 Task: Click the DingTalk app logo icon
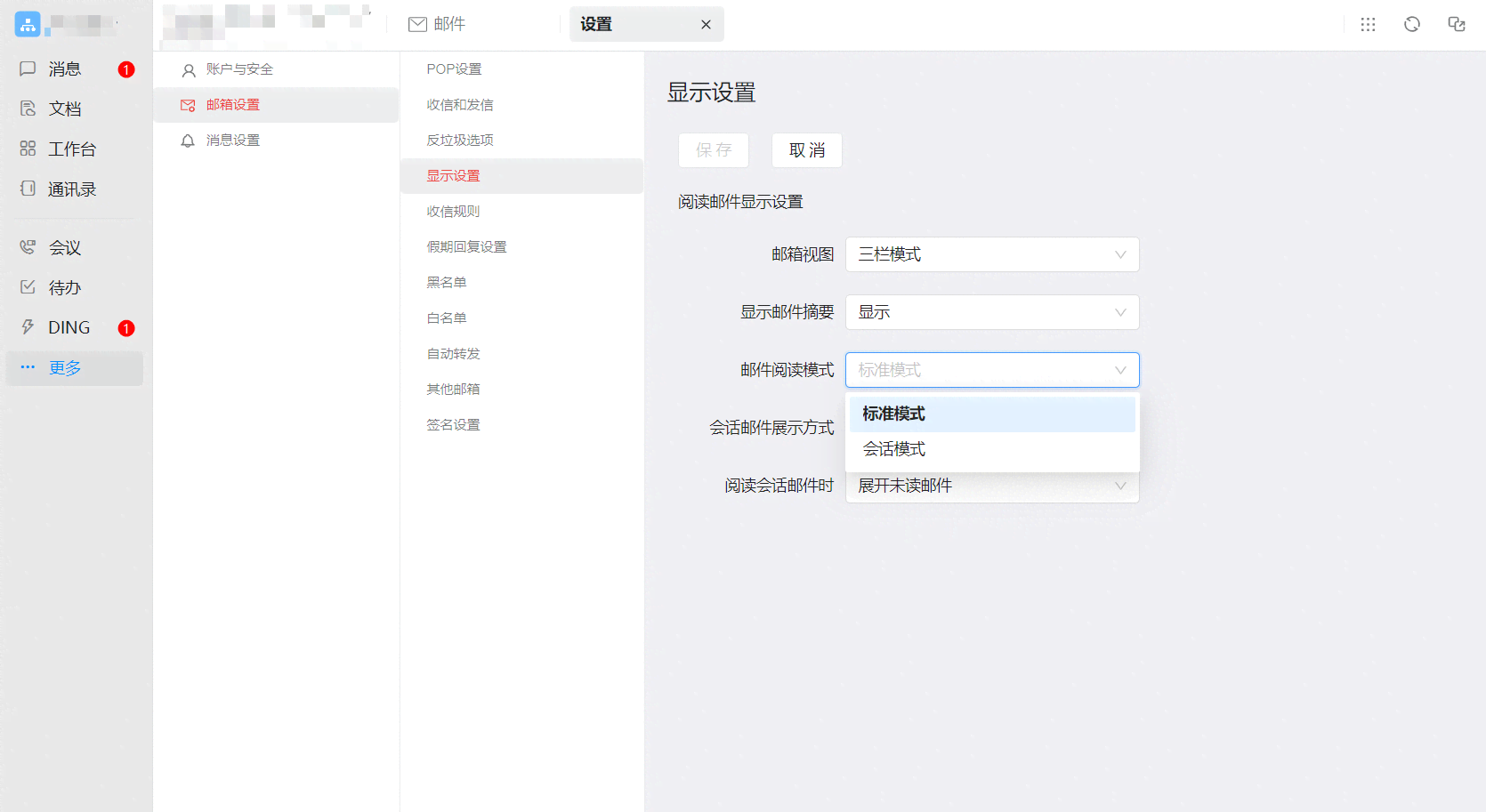point(28,24)
